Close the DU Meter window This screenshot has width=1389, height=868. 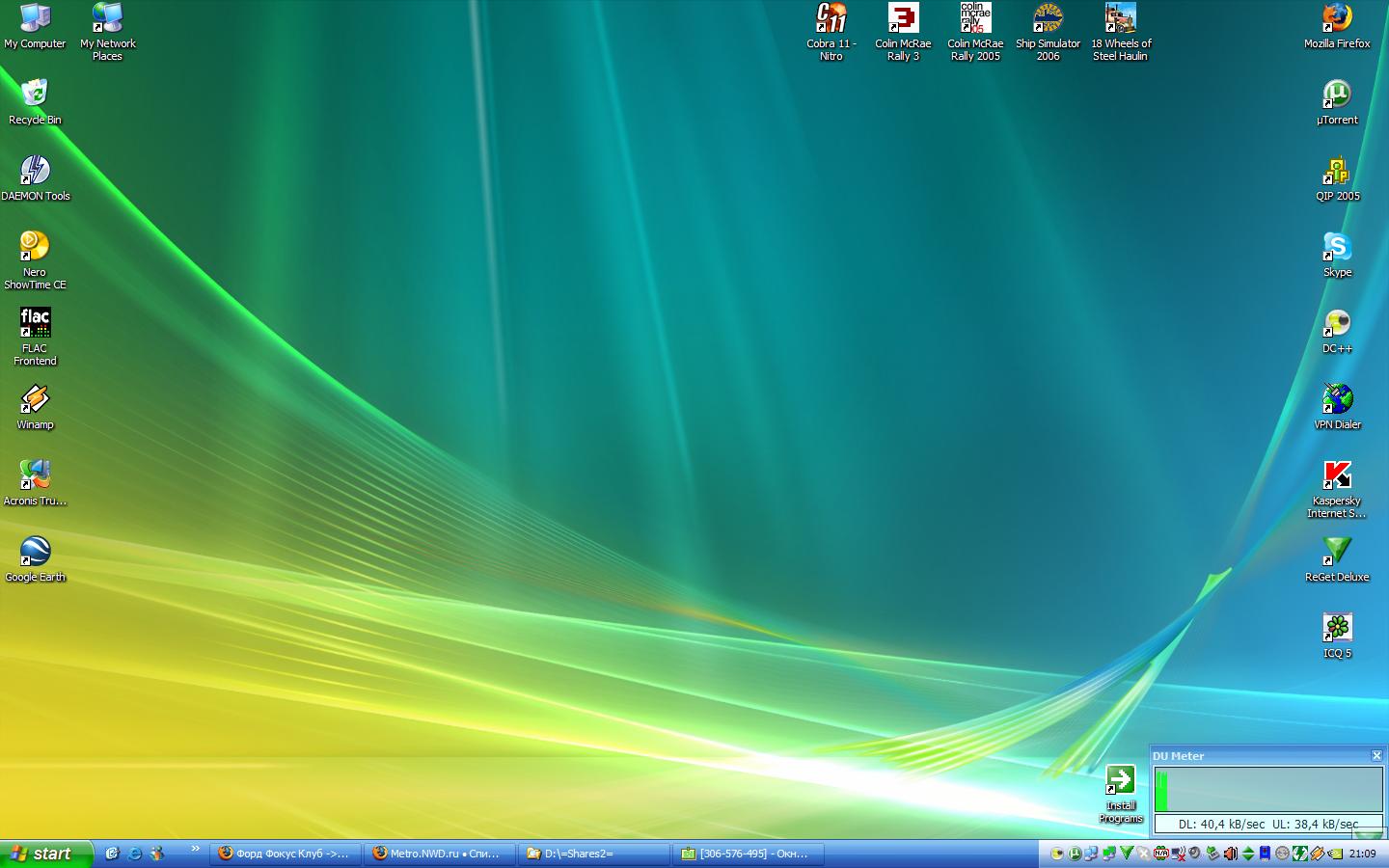click(x=1376, y=755)
